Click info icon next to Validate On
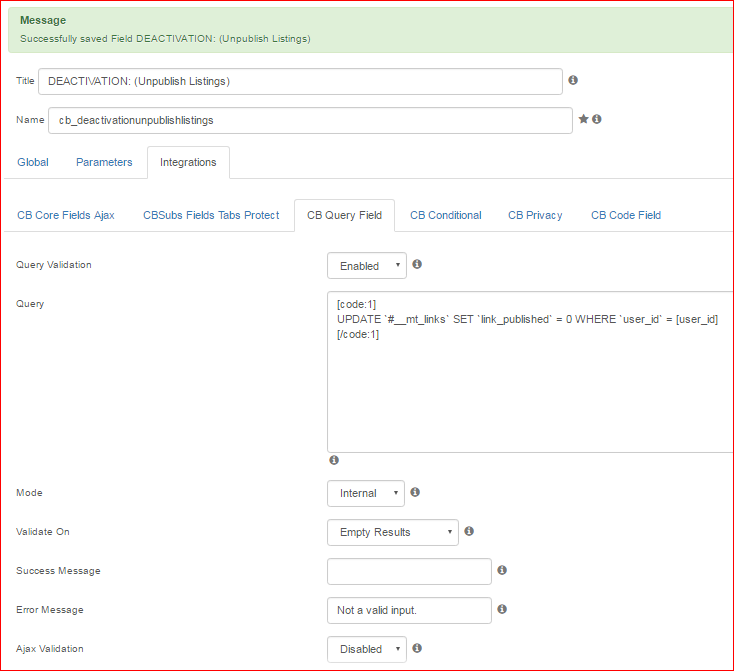This screenshot has width=734, height=671. pyautogui.click(x=469, y=531)
